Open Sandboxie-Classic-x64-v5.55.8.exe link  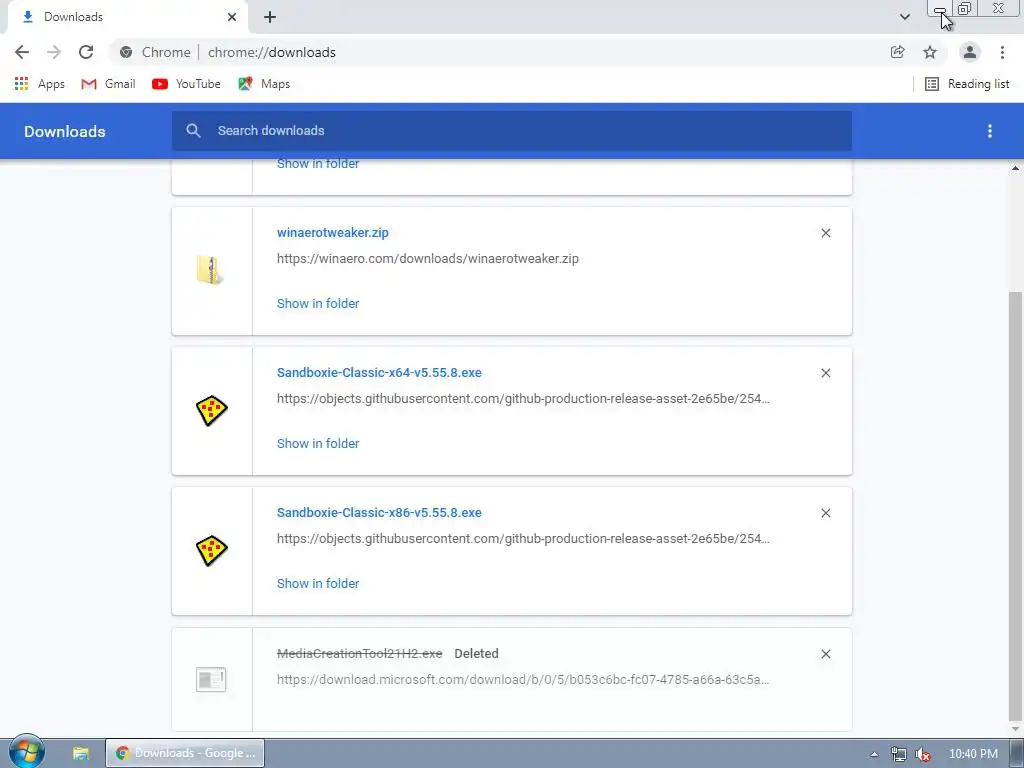(379, 372)
